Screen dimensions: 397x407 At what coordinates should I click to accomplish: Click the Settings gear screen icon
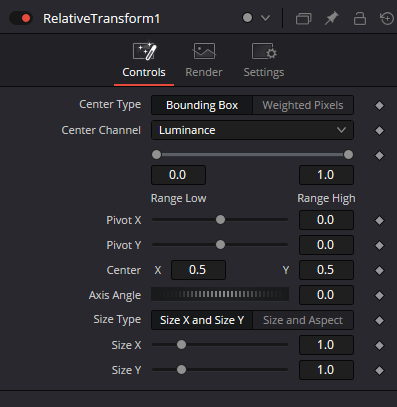(264, 51)
